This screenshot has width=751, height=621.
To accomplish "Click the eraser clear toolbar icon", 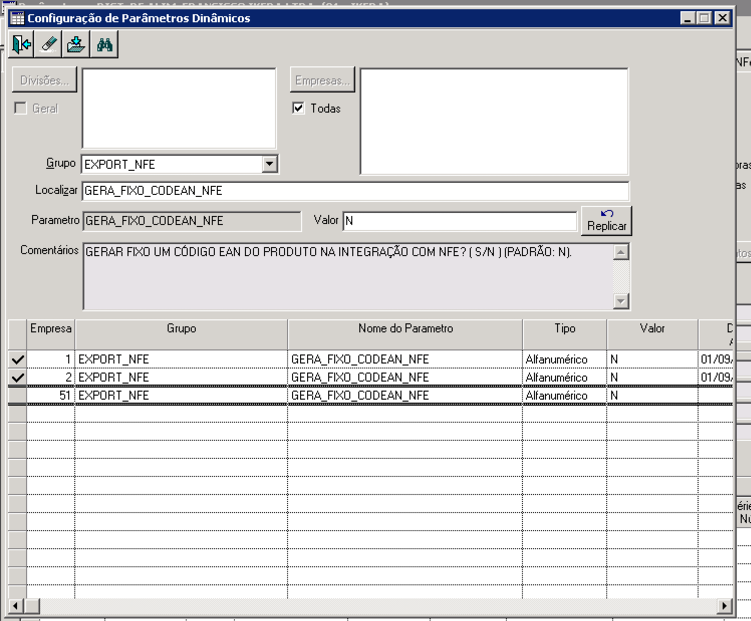I will [x=48, y=45].
